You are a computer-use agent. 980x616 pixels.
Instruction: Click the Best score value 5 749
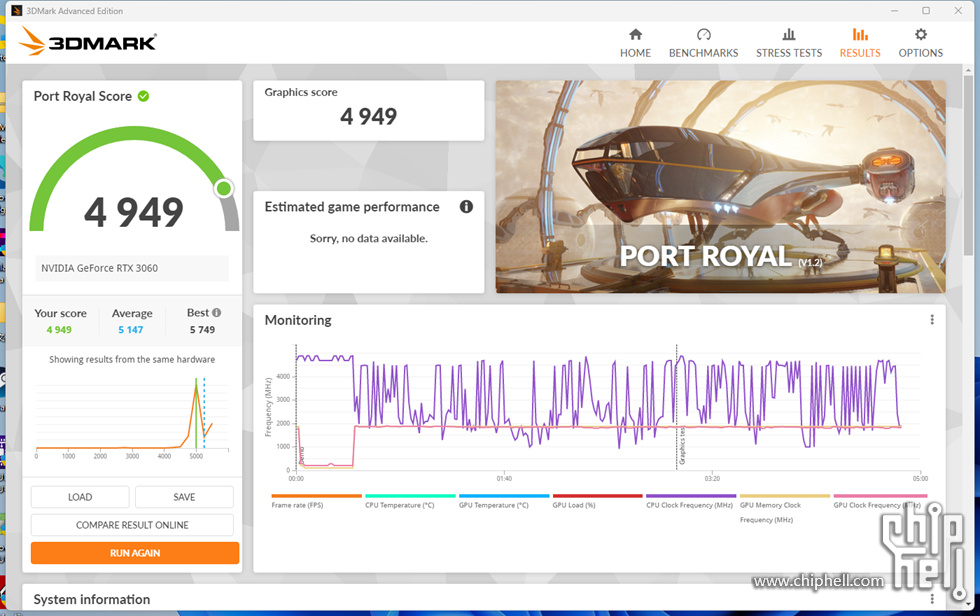(x=202, y=330)
